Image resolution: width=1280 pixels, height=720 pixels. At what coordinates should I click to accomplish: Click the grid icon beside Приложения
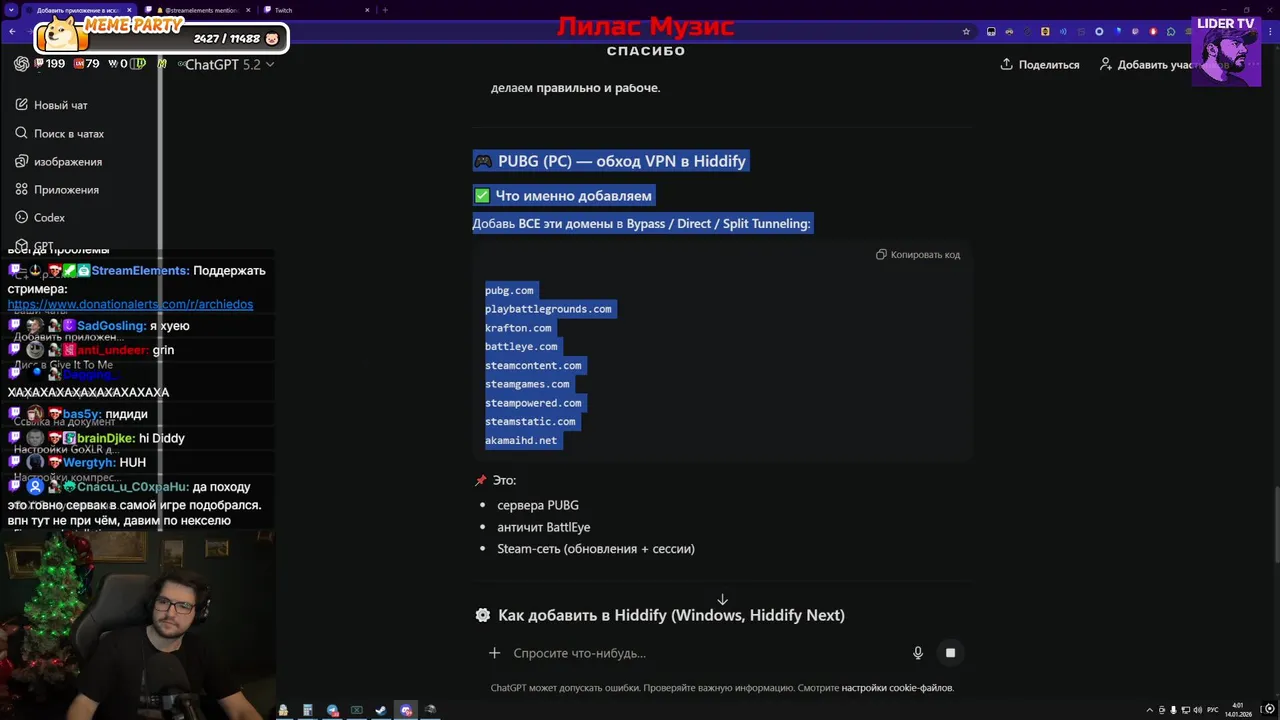point(21,189)
